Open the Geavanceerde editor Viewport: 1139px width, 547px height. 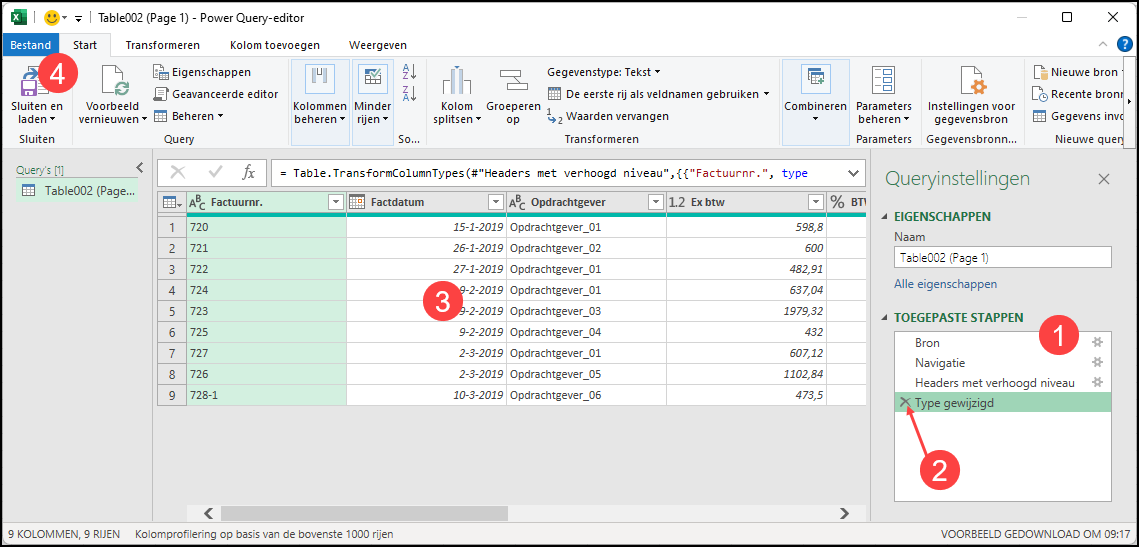(x=216, y=94)
